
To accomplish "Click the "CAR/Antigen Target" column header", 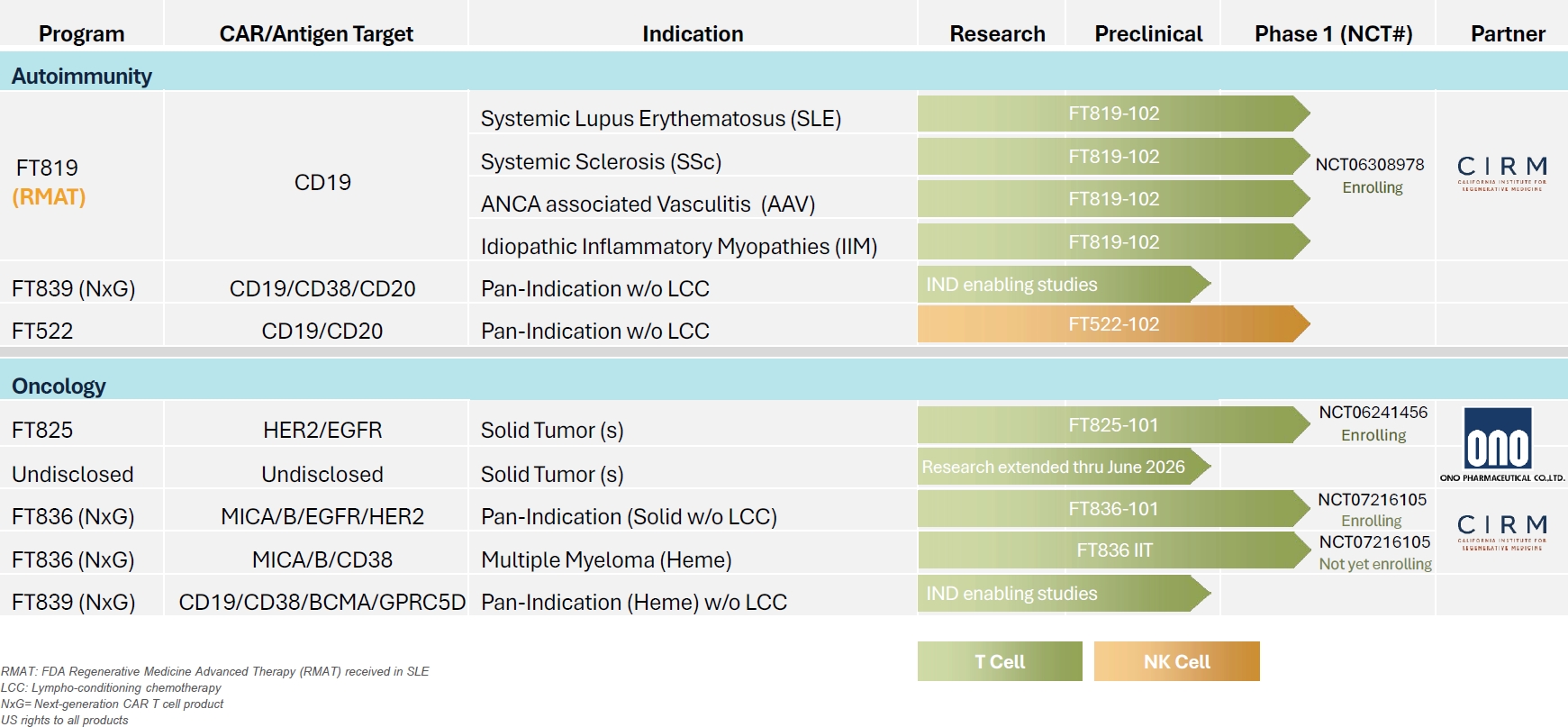I will pyautogui.click(x=316, y=34).
